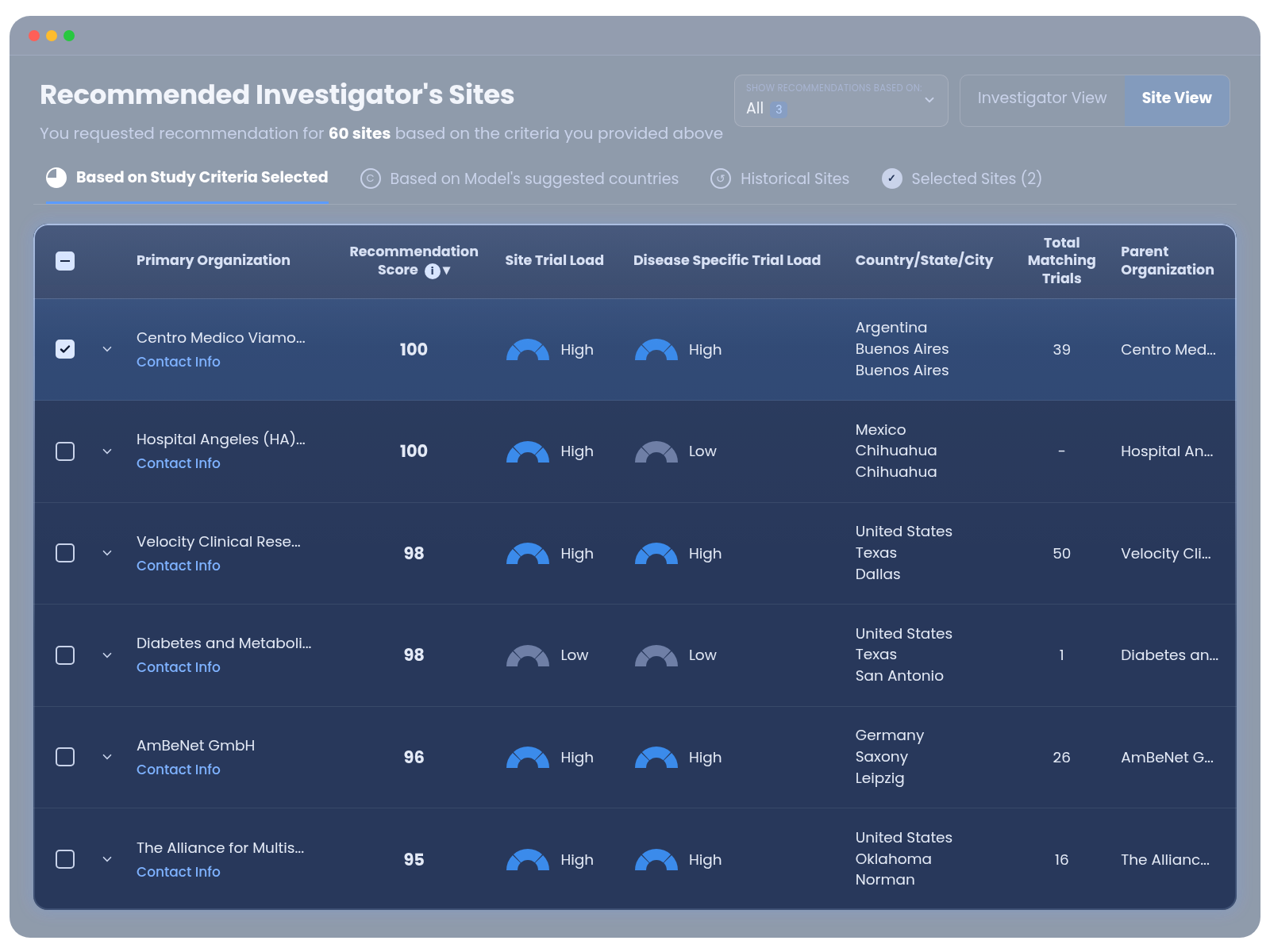Click Disease Specific Trial Load gauge for Hospital Angeles
The height and width of the screenshot is (952, 1270).
[656, 452]
